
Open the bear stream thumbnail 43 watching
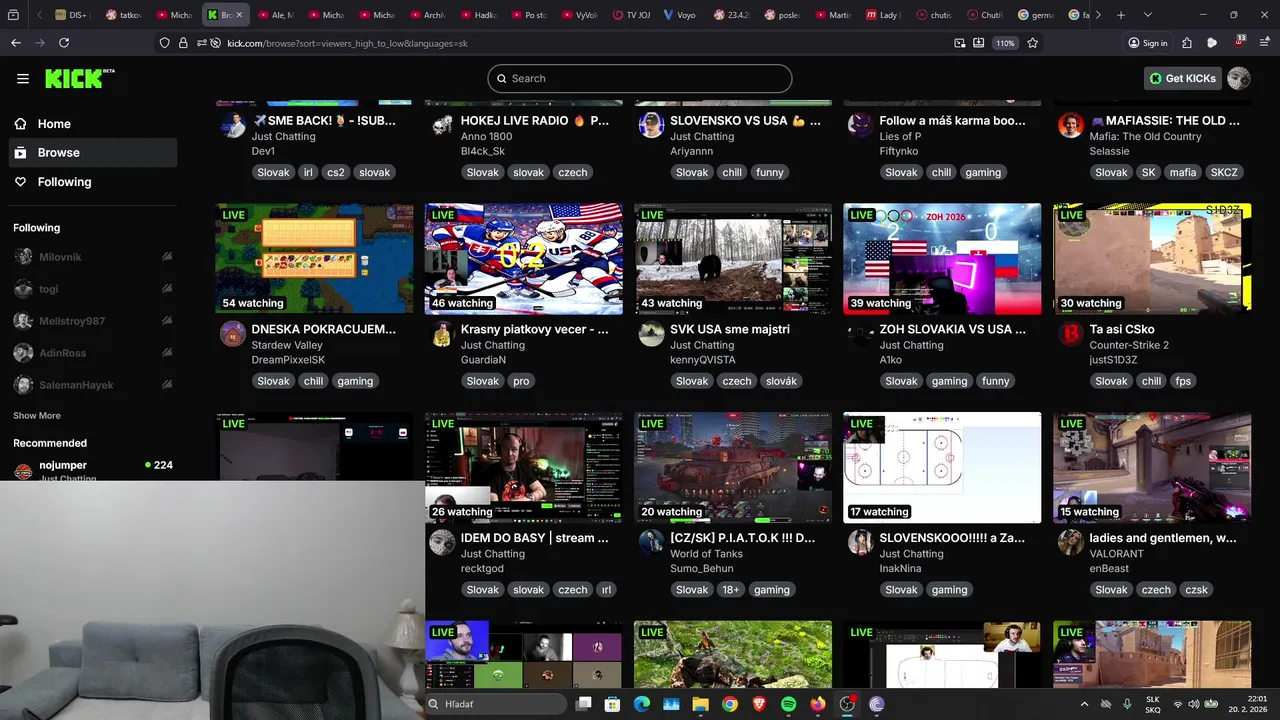coord(733,259)
